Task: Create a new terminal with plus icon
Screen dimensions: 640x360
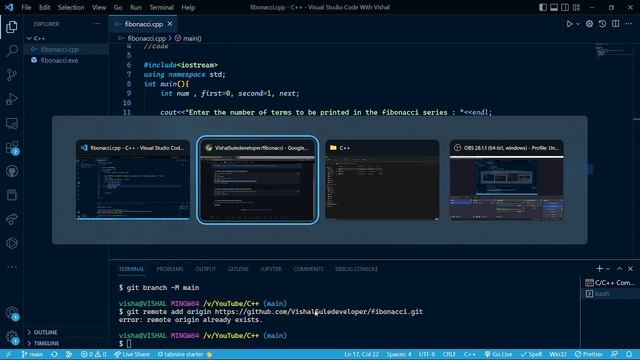Action: tap(599, 269)
